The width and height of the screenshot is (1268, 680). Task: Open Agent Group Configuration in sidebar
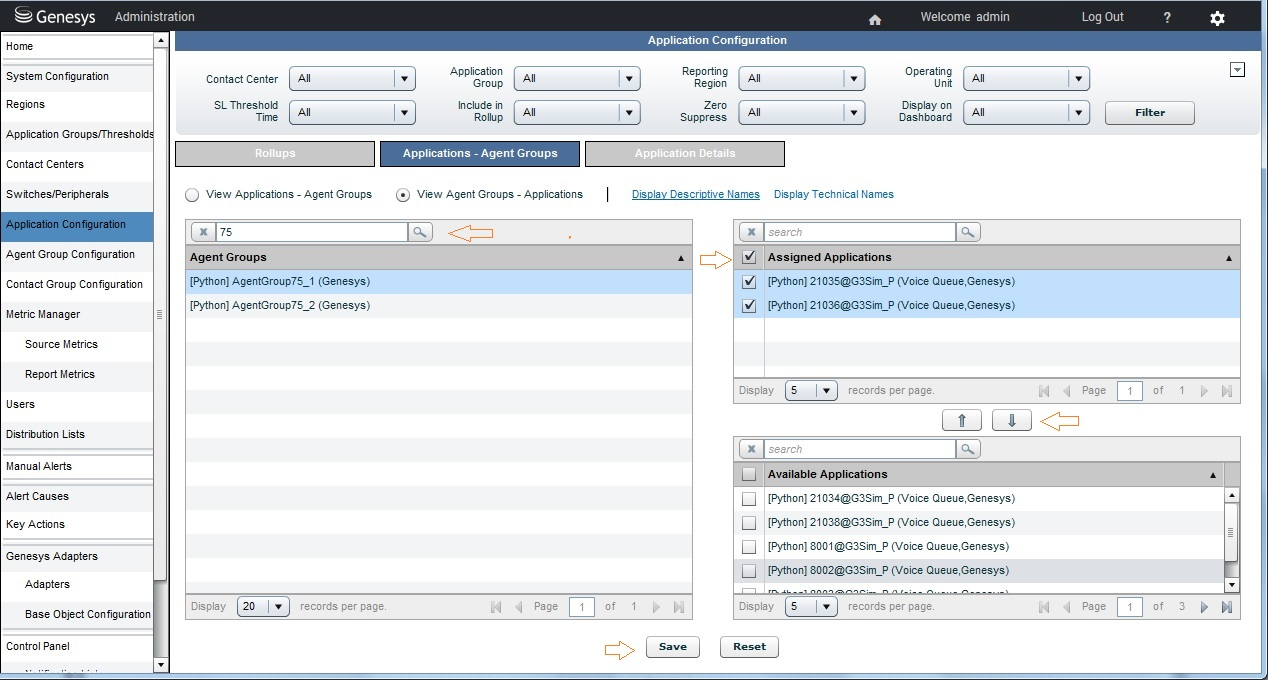coord(77,255)
